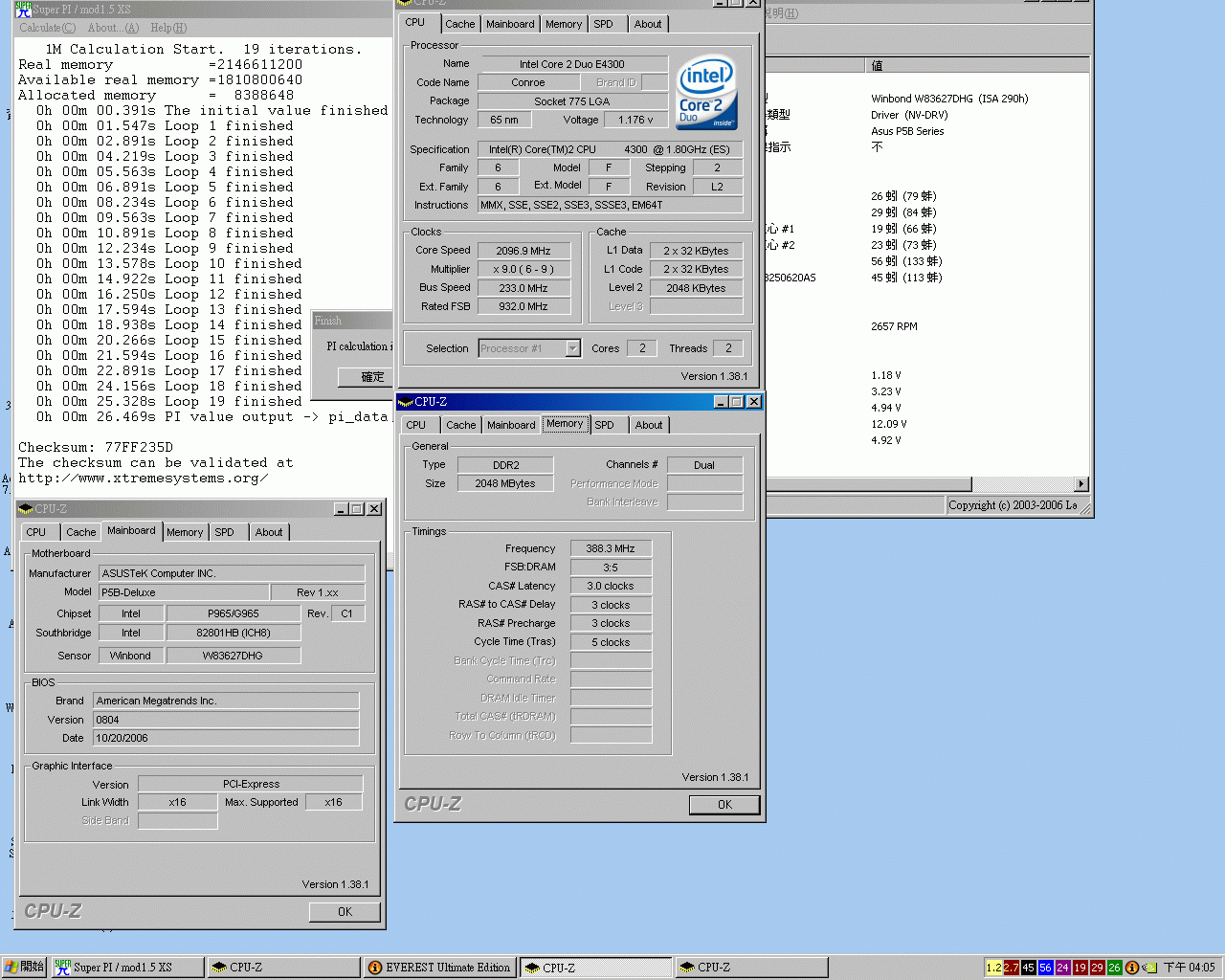This screenshot has height=980, width=1225.
Task: Click the green 26 tray sensor icon
Action: coord(1114,968)
